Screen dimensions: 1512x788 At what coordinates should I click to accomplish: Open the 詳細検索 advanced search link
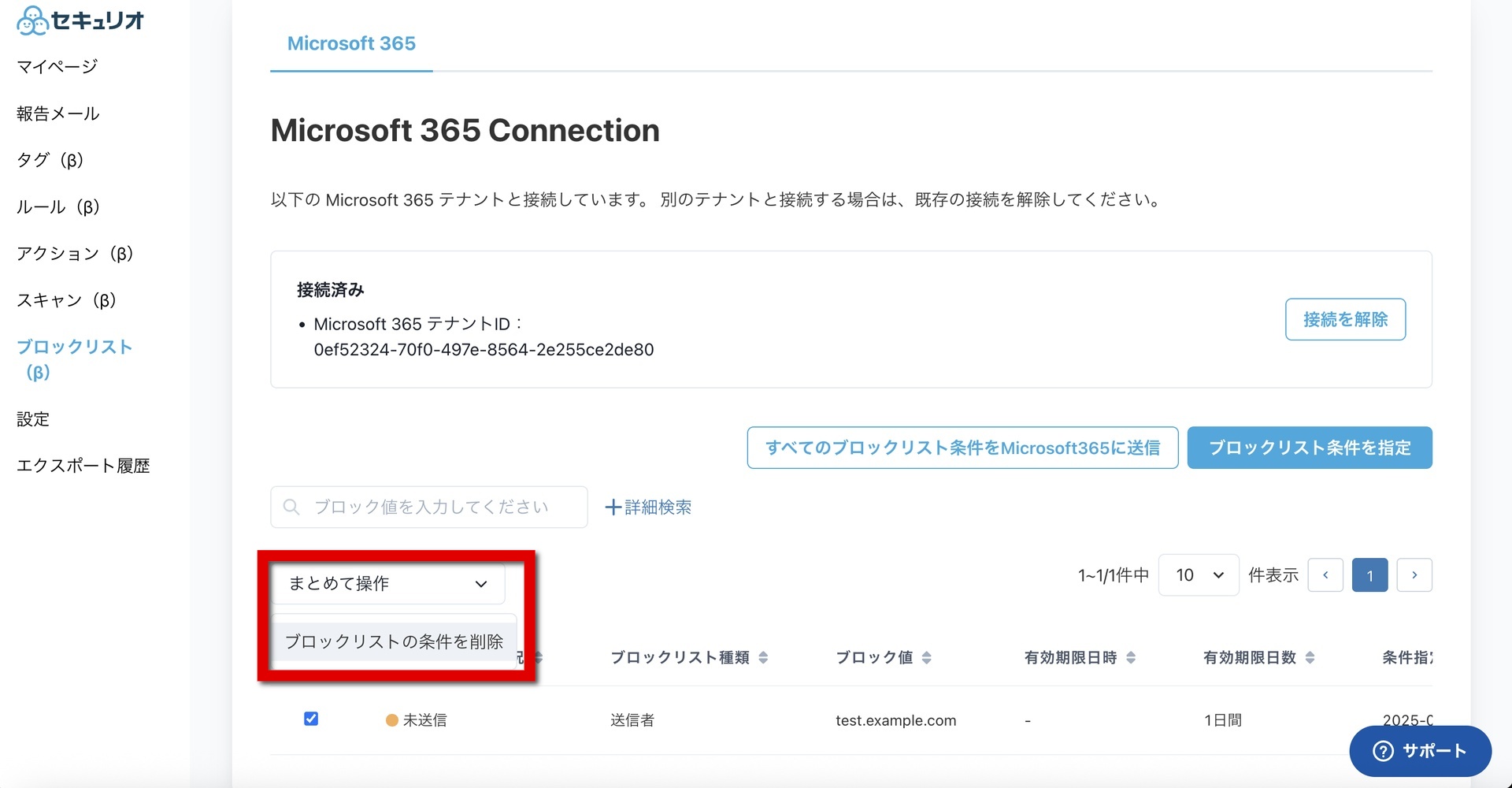coord(648,507)
